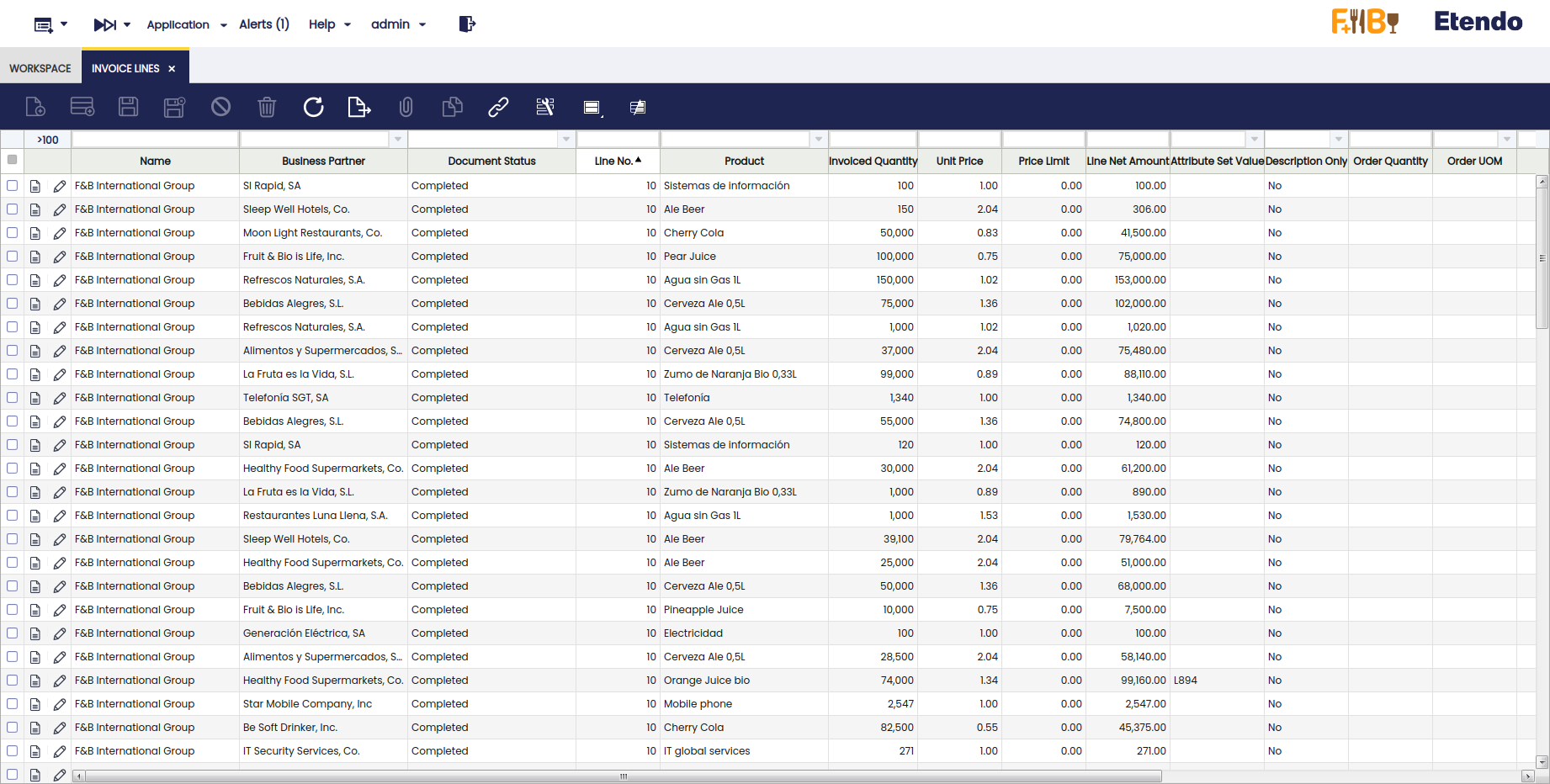Screen dimensions: 1550x784
Task: Click the Order Quantity filter field
Action: (x=1390, y=140)
